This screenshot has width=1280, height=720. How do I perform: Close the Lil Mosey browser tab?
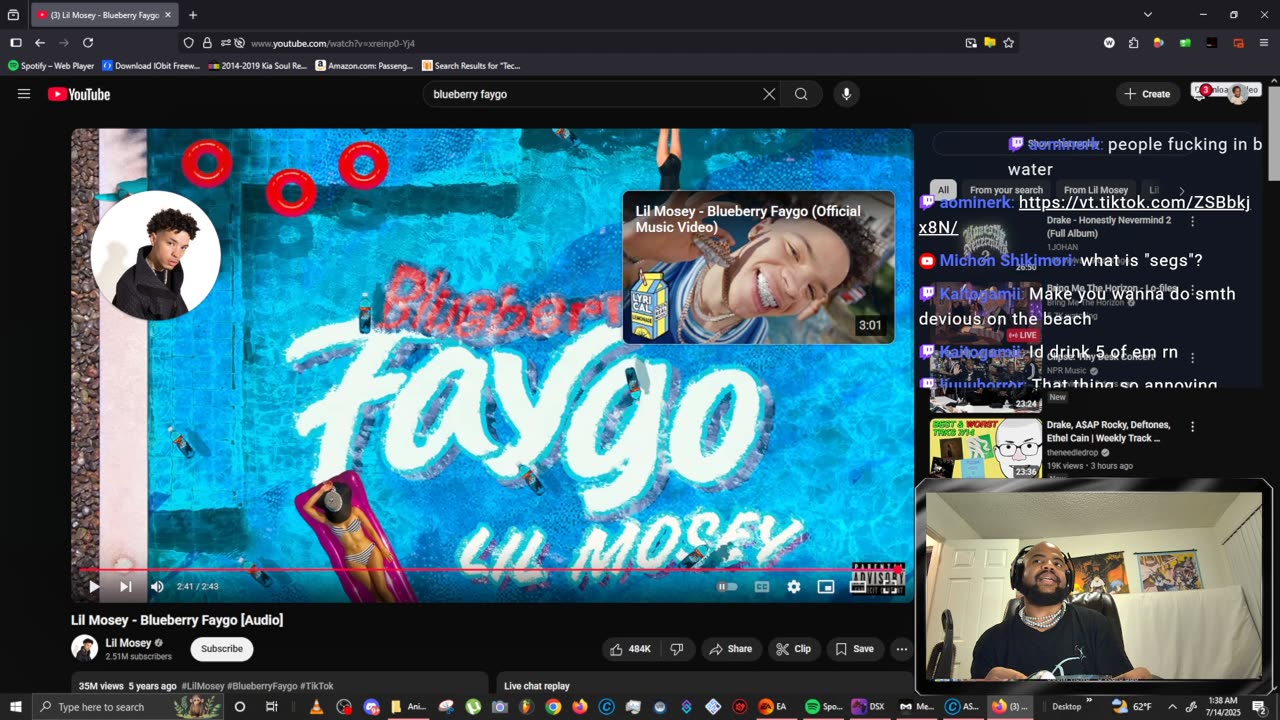click(x=168, y=15)
